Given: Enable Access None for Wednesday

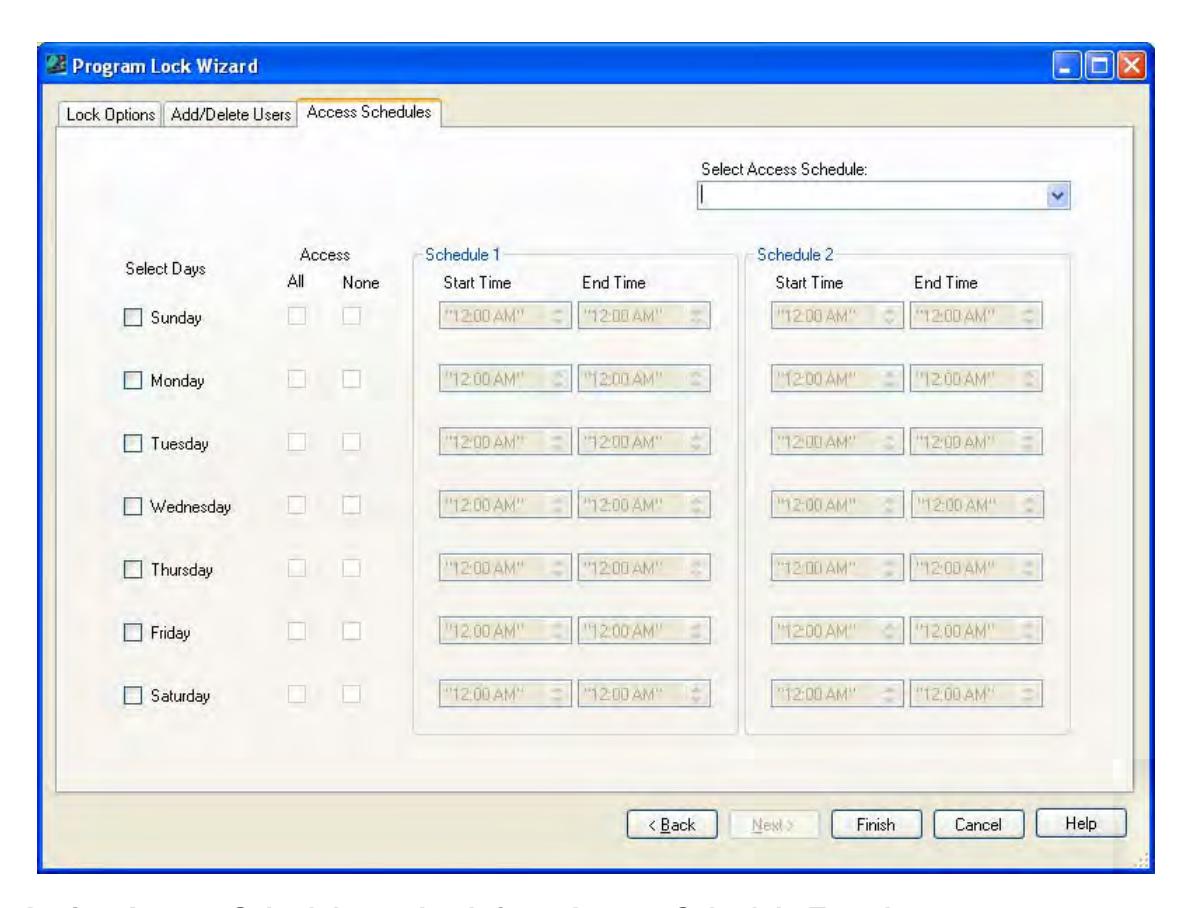Looking at the screenshot, I should [351, 504].
